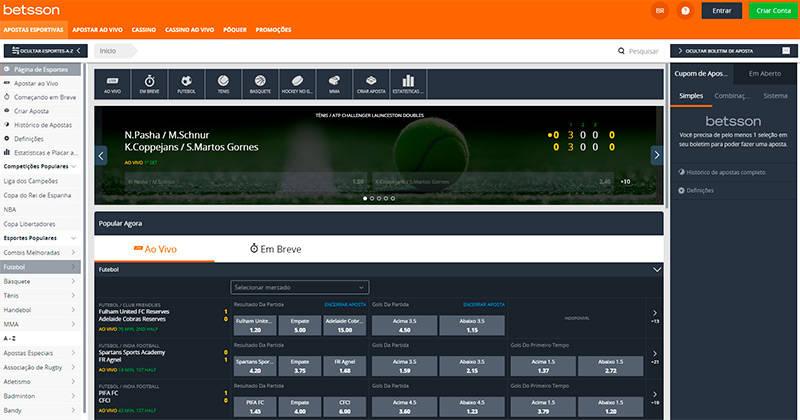Click the help question mark icon
Screen dimensions: 800x420
(x=685, y=11)
